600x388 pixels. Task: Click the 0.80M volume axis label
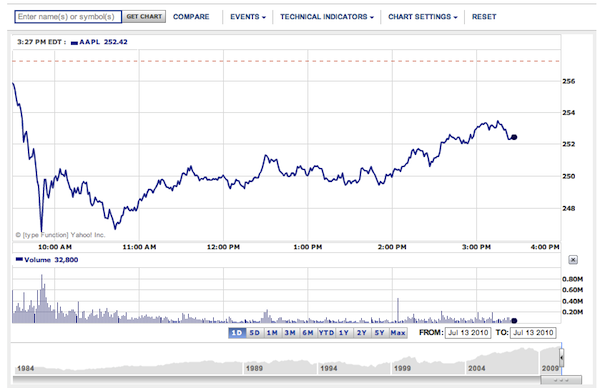pyautogui.click(x=572, y=279)
